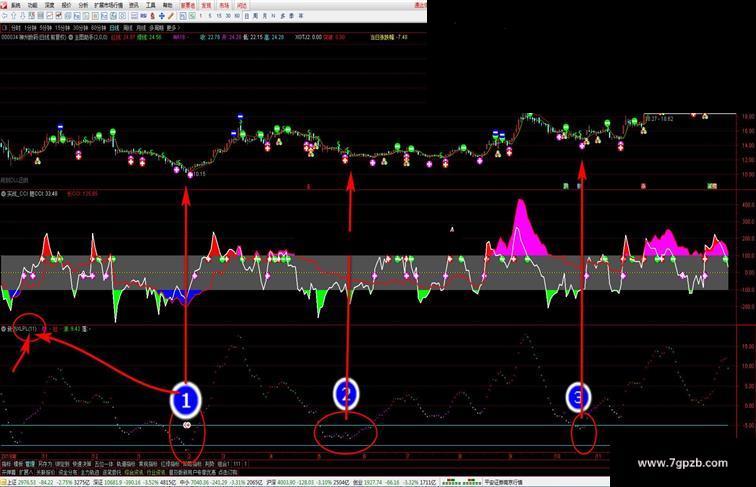Viewport: 756px width, 487px height.
Task: Switch to the 周线 chart tab
Action: point(128,28)
